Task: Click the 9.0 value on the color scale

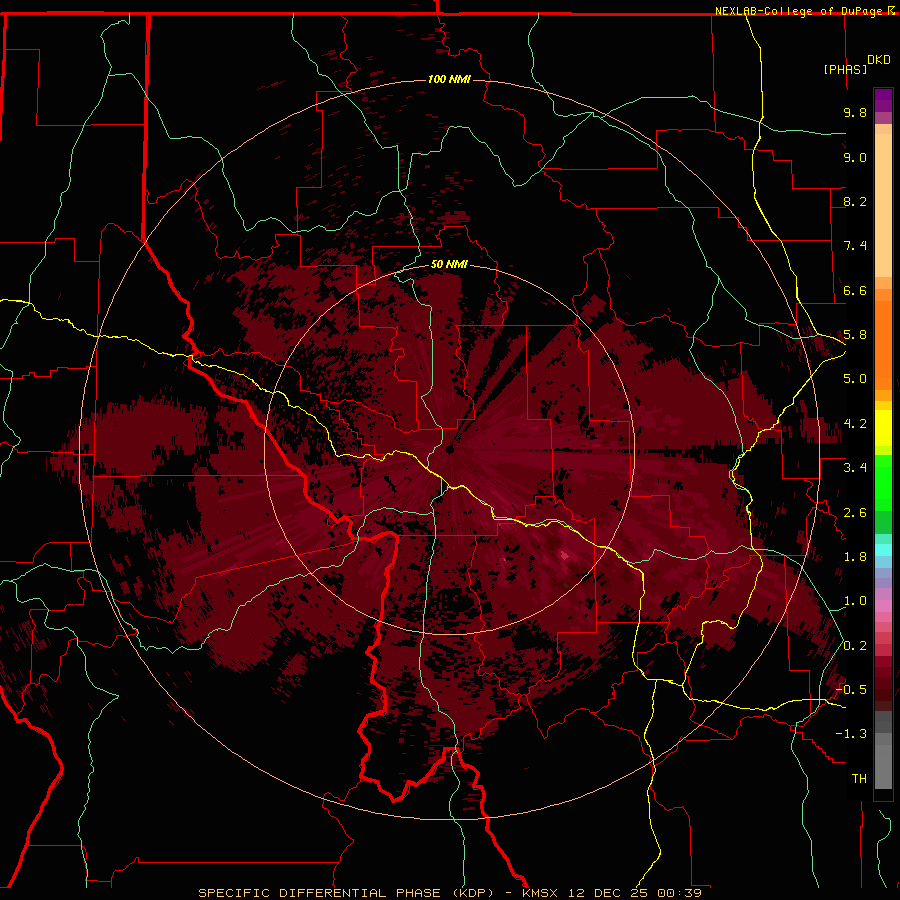Action: click(855, 157)
